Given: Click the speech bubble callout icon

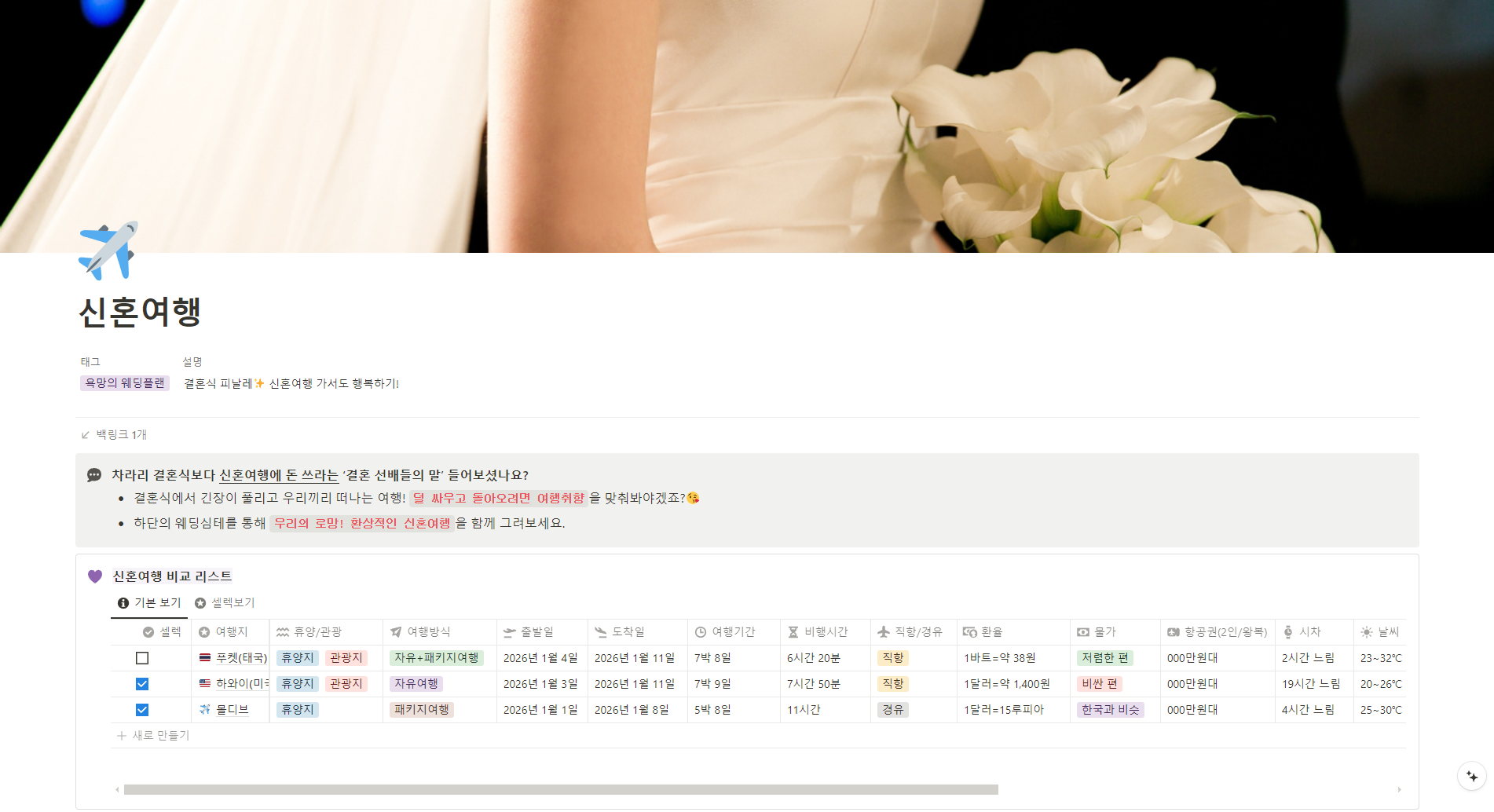Looking at the screenshot, I should point(94,475).
